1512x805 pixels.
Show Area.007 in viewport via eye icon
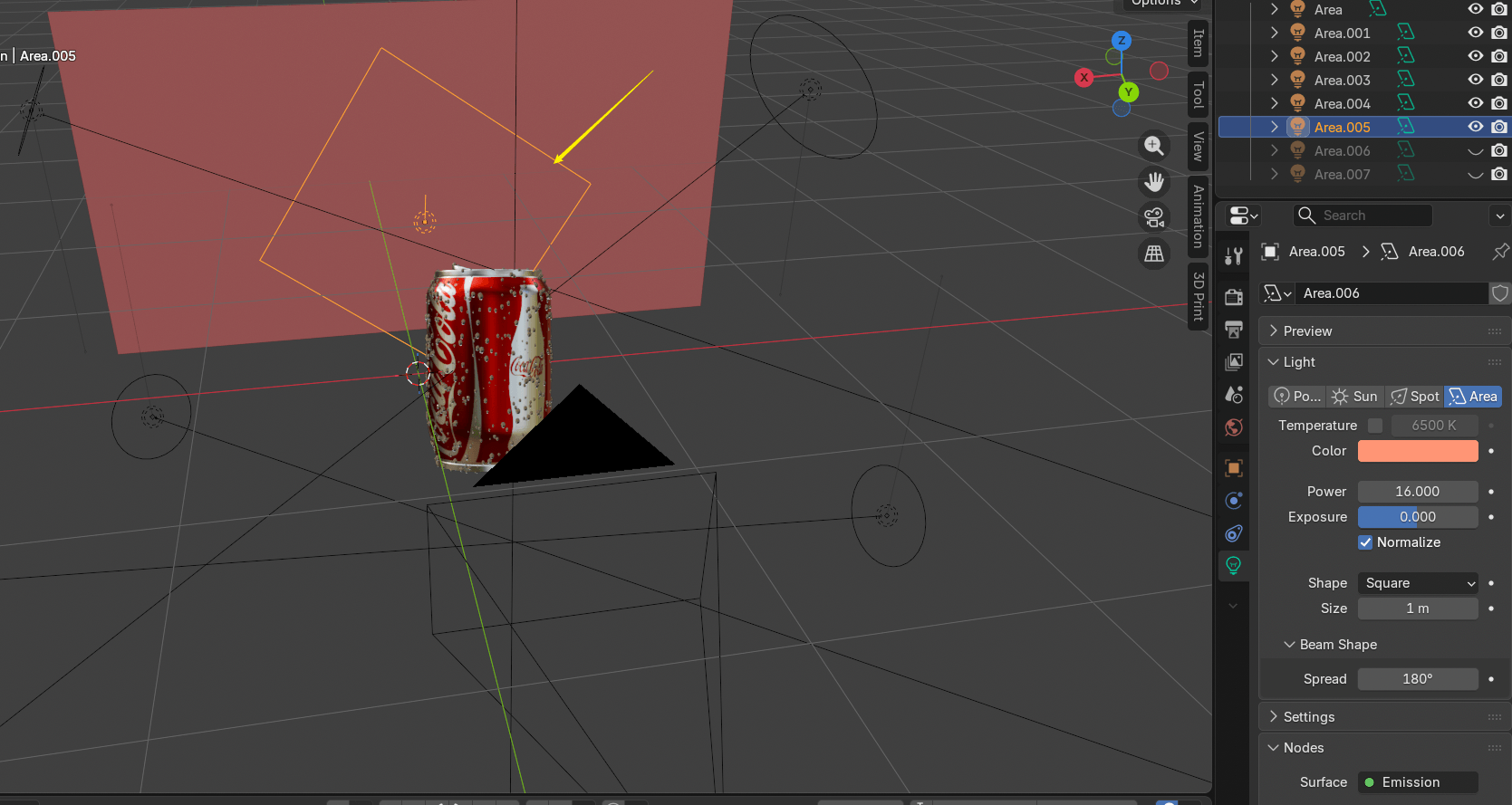point(1476,174)
